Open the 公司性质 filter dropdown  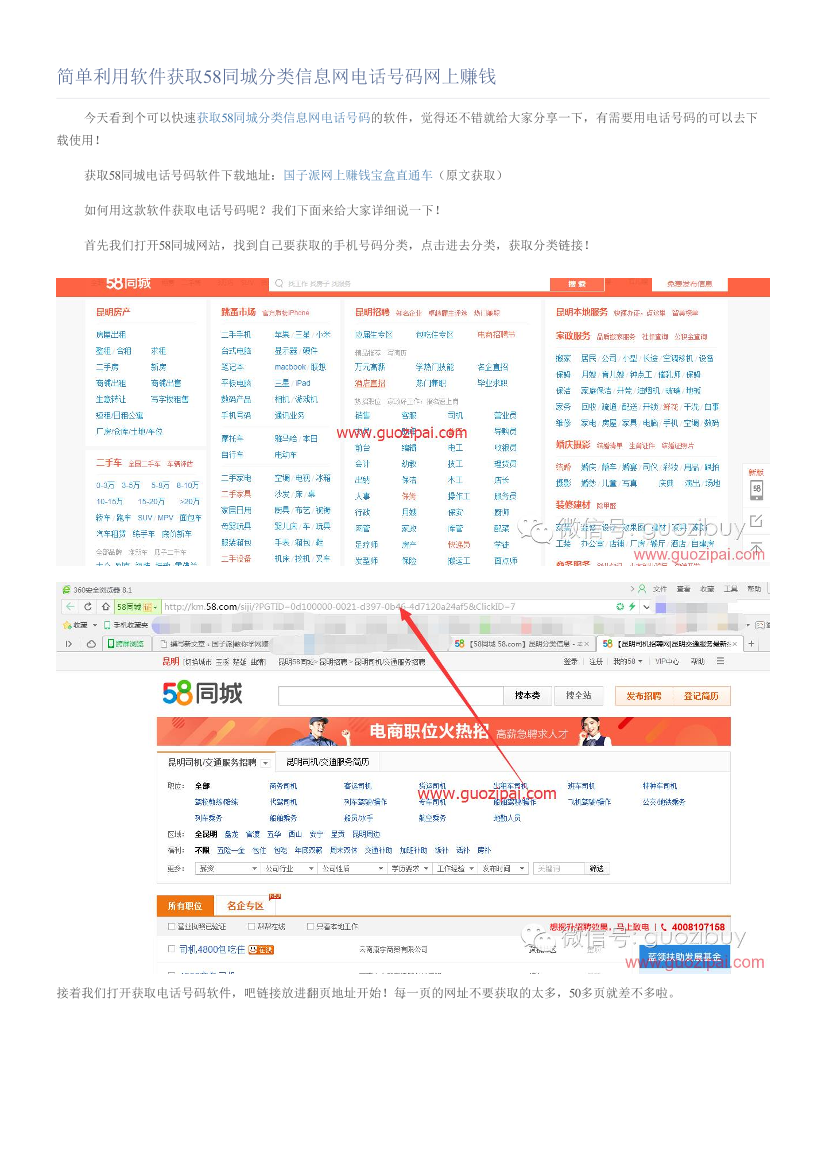[x=351, y=869]
